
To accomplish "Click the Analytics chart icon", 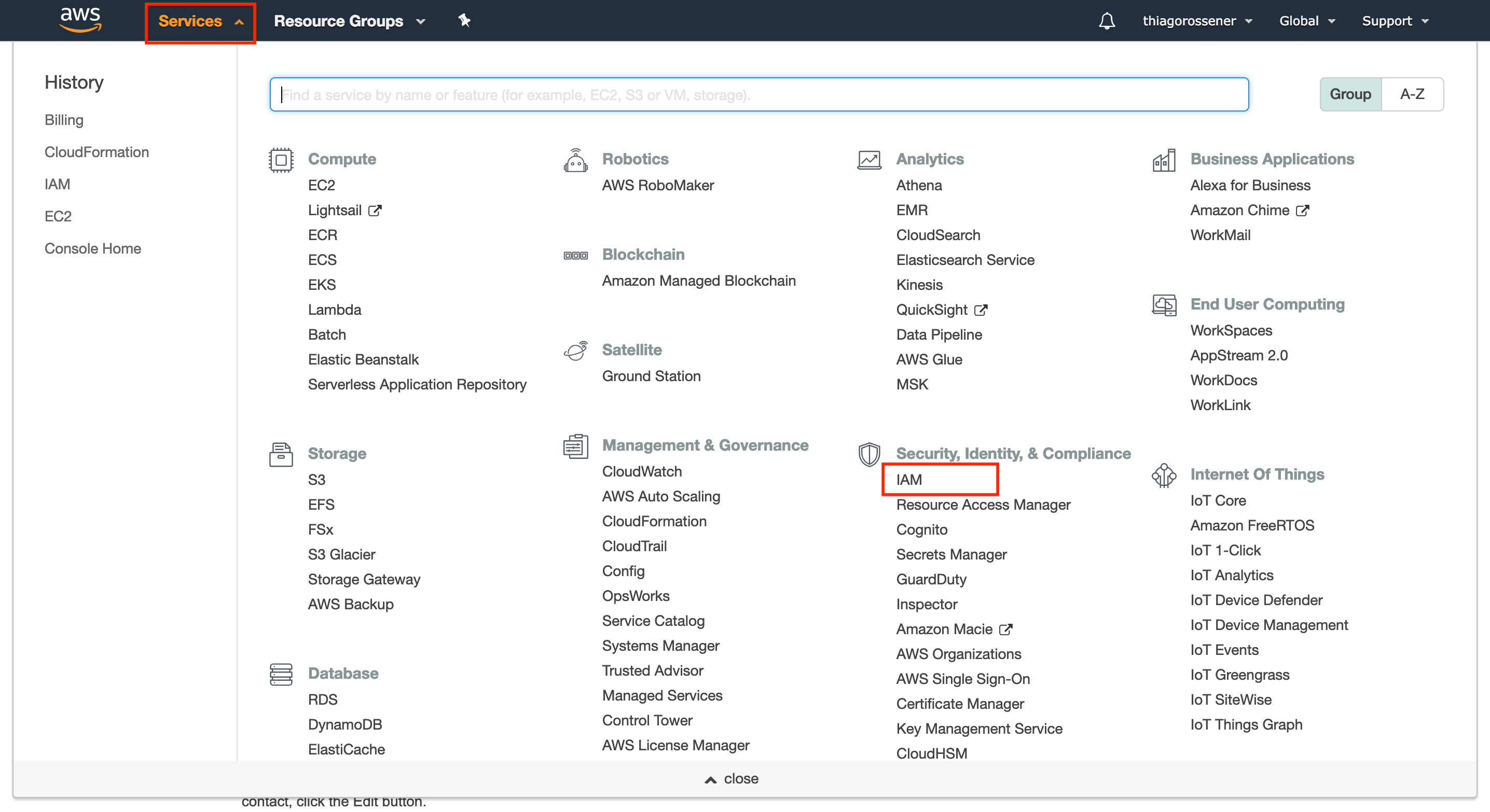I will point(870,160).
